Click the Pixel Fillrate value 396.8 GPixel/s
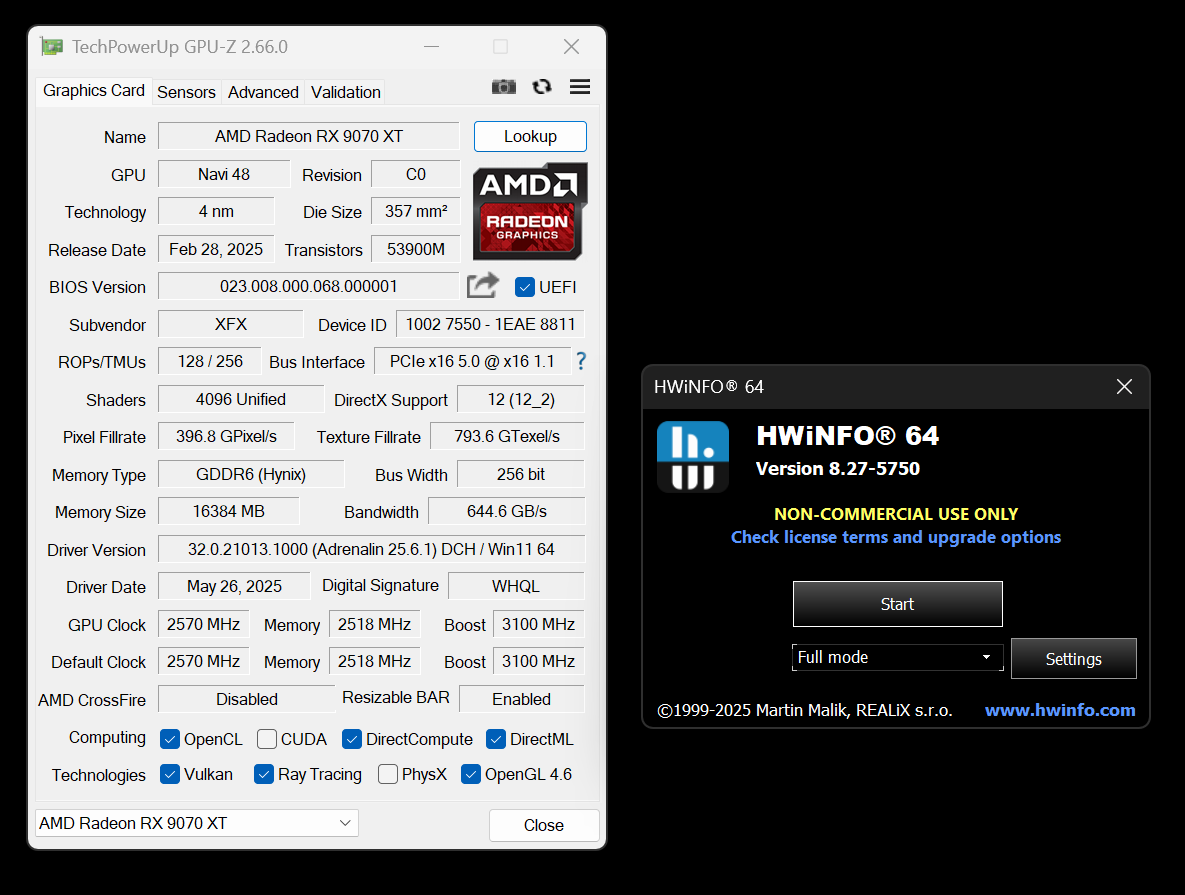The height and width of the screenshot is (895, 1185). point(226,436)
